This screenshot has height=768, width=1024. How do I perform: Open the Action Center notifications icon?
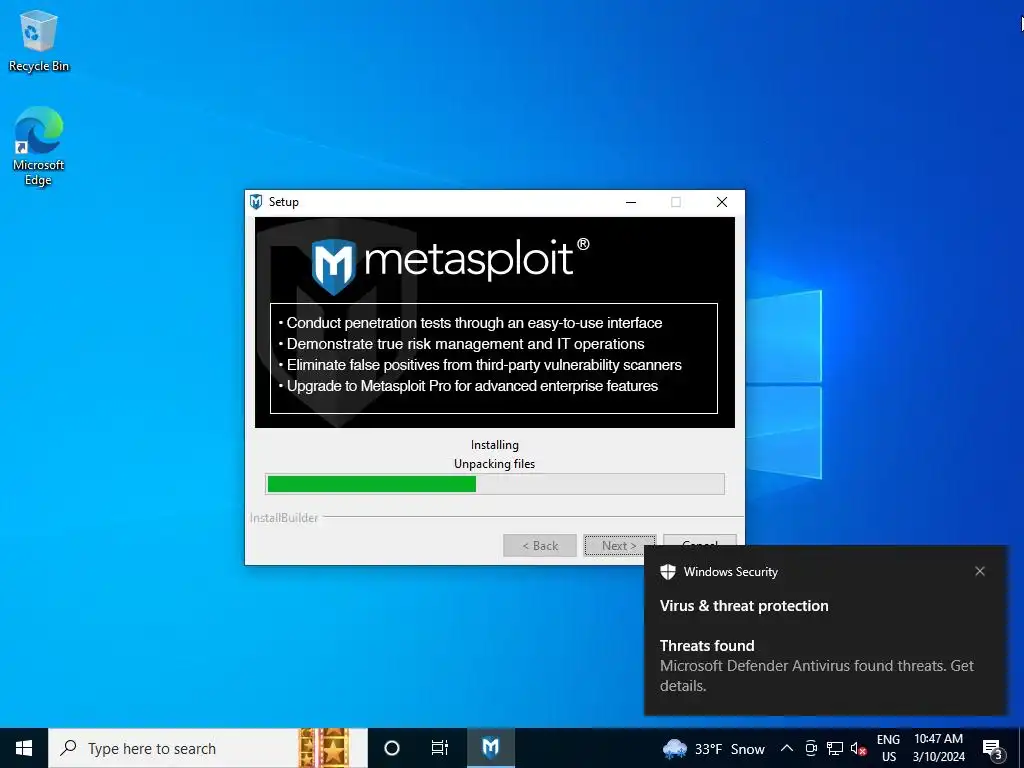993,749
